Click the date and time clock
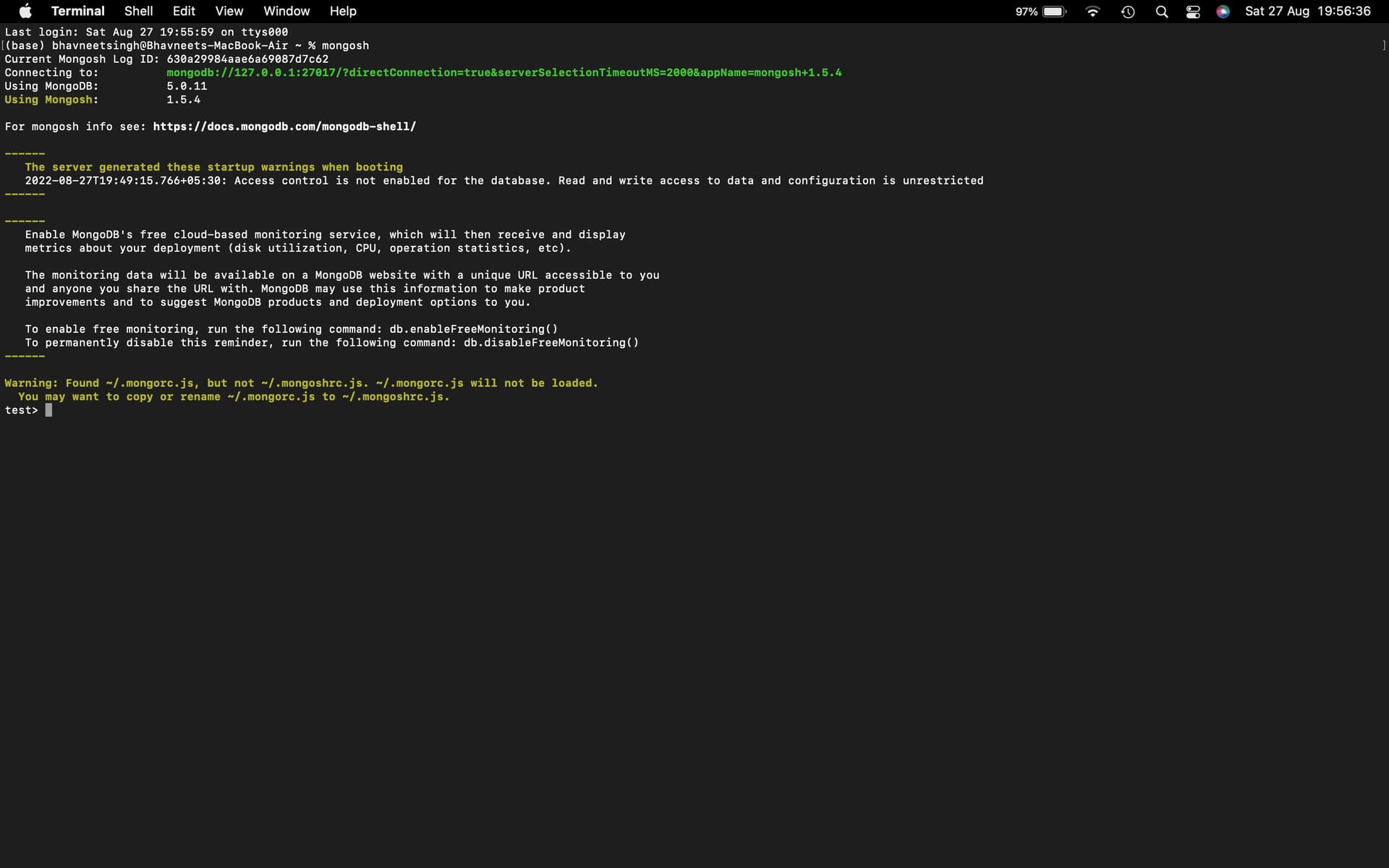The width and height of the screenshot is (1389, 868). 1307,12
